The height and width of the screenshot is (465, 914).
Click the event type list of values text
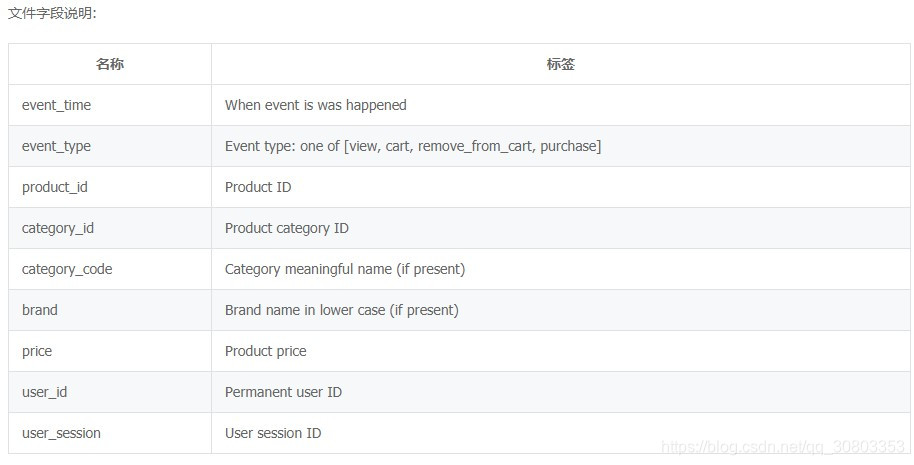[x=413, y=146]
